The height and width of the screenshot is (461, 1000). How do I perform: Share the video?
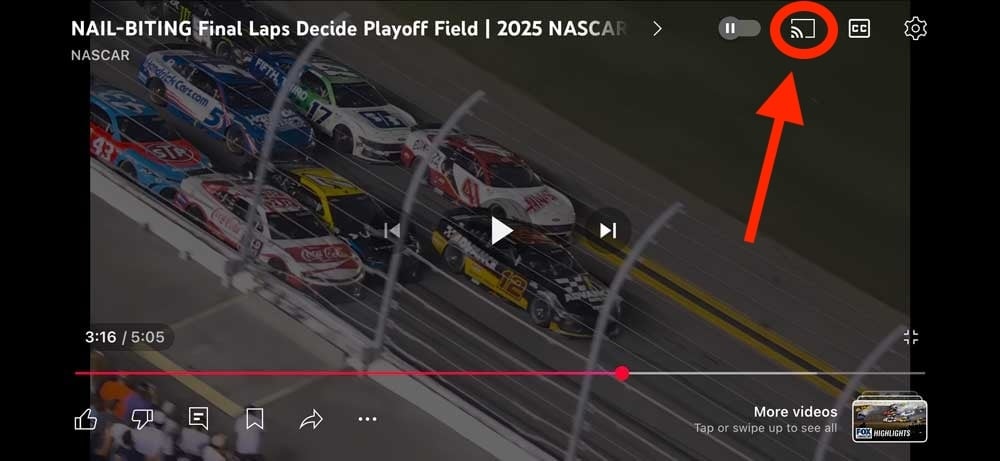point(311,419)
